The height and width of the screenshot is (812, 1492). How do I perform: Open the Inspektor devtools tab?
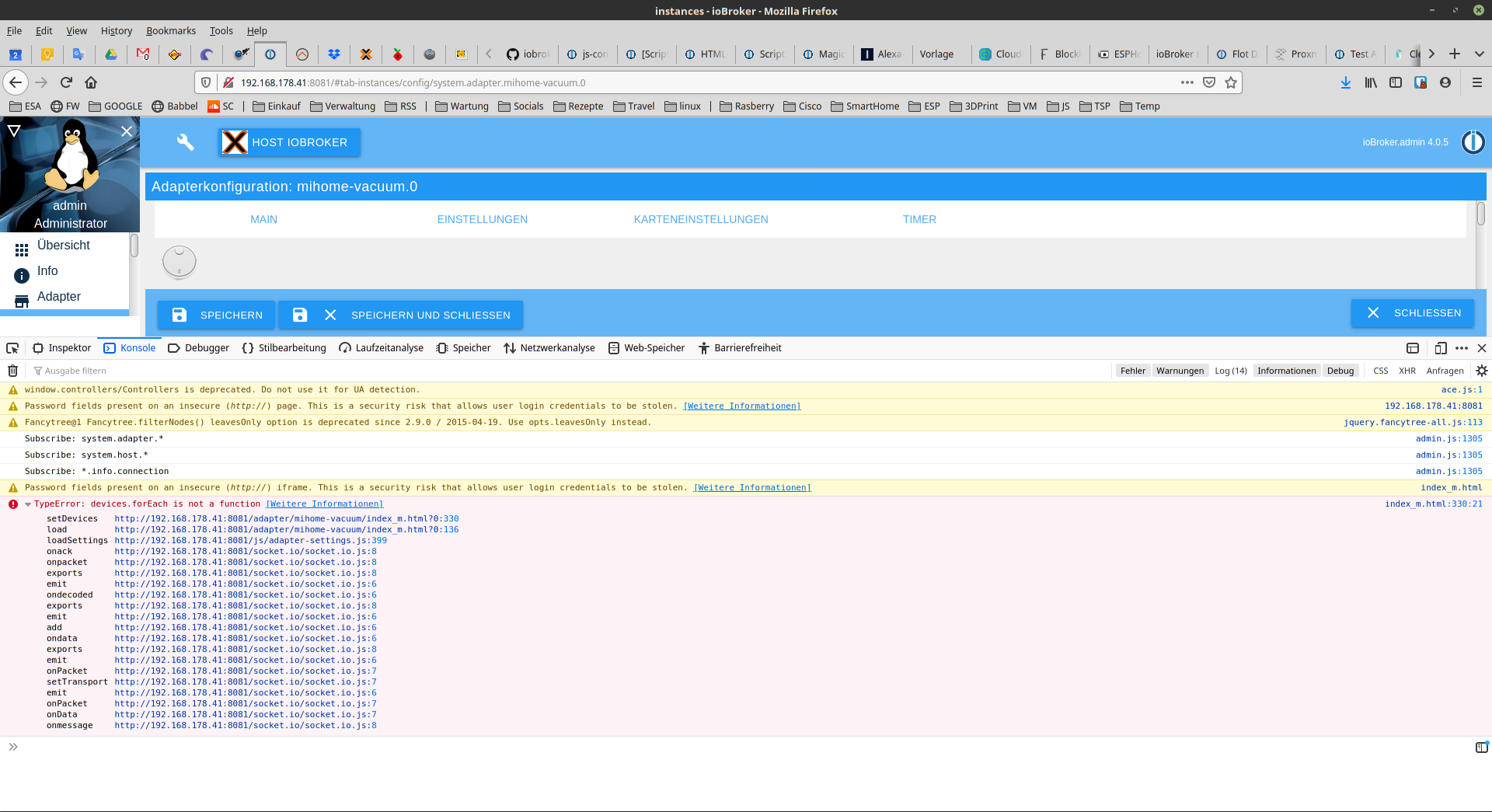pyautogui.click(x=62, y=348)
